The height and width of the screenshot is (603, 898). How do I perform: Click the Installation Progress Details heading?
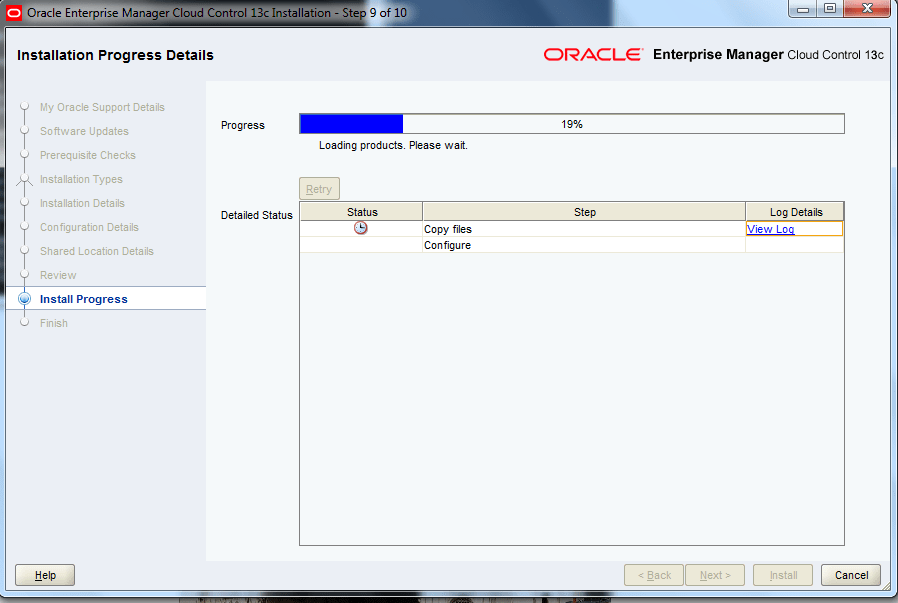[x=115, y=55]
